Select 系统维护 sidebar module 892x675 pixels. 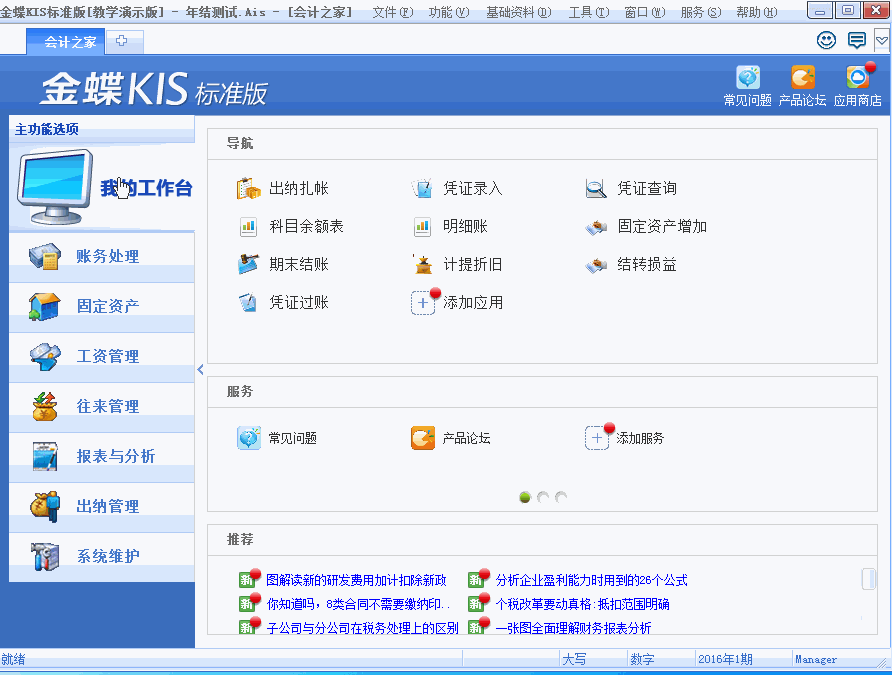click(x=102, y=556)
